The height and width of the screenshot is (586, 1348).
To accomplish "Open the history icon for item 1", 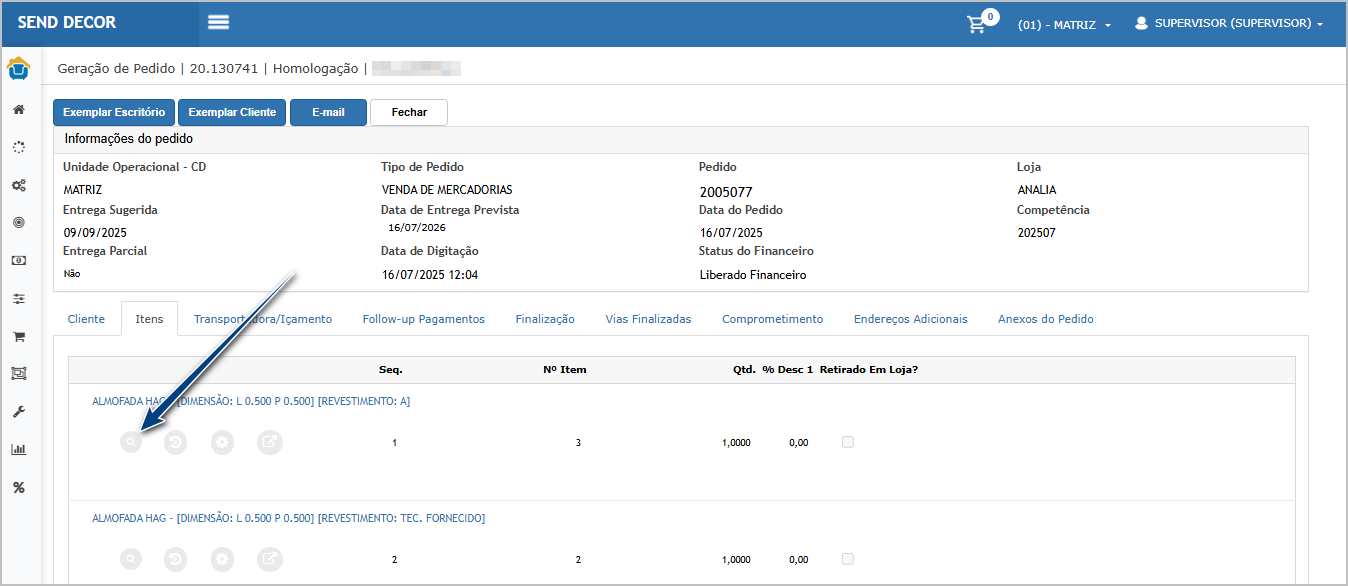I will point(176,442).
